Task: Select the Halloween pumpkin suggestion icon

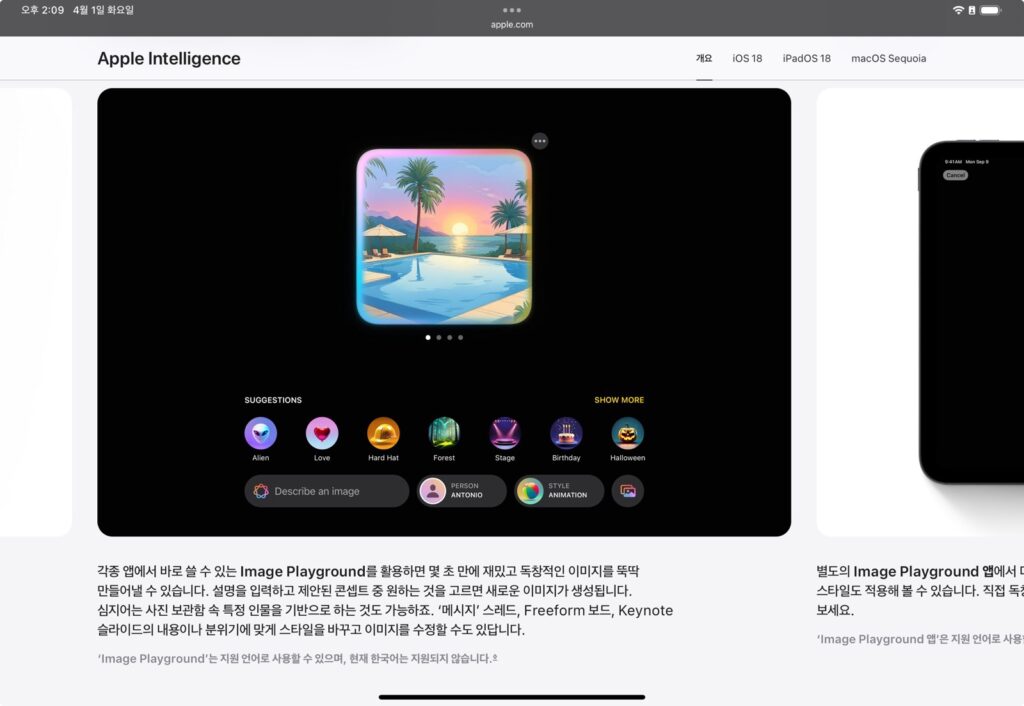Action: (628, 433)
